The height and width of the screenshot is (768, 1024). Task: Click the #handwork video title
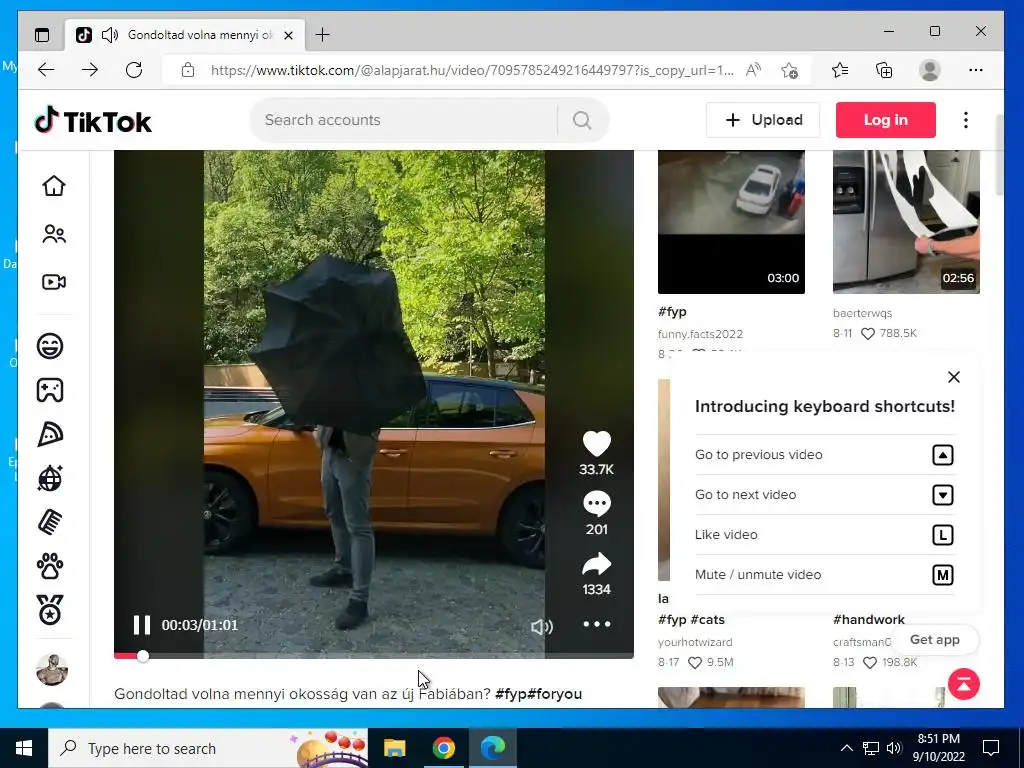point(869,619)
